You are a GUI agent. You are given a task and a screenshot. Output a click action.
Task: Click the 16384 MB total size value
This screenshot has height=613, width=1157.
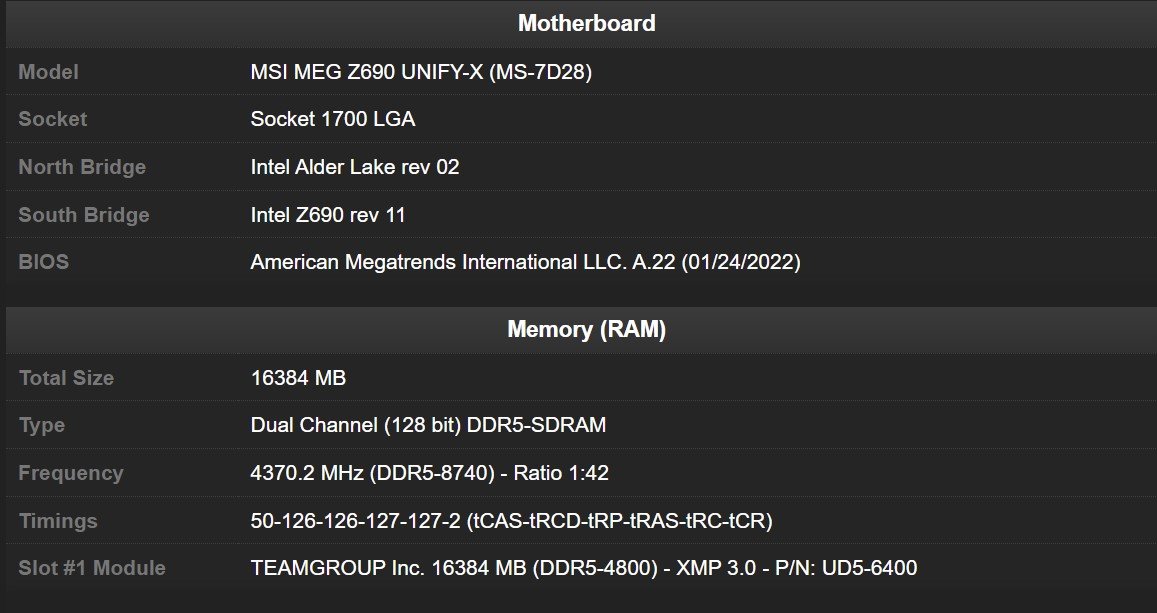coord(298,378)
